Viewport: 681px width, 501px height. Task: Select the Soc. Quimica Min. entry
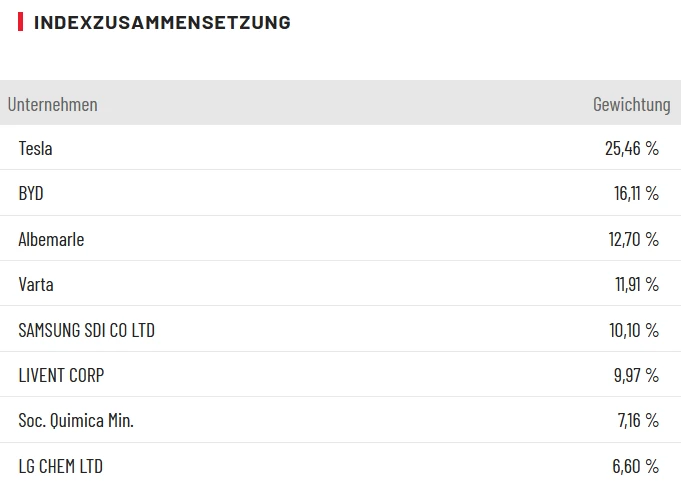[x=76, y=421]
